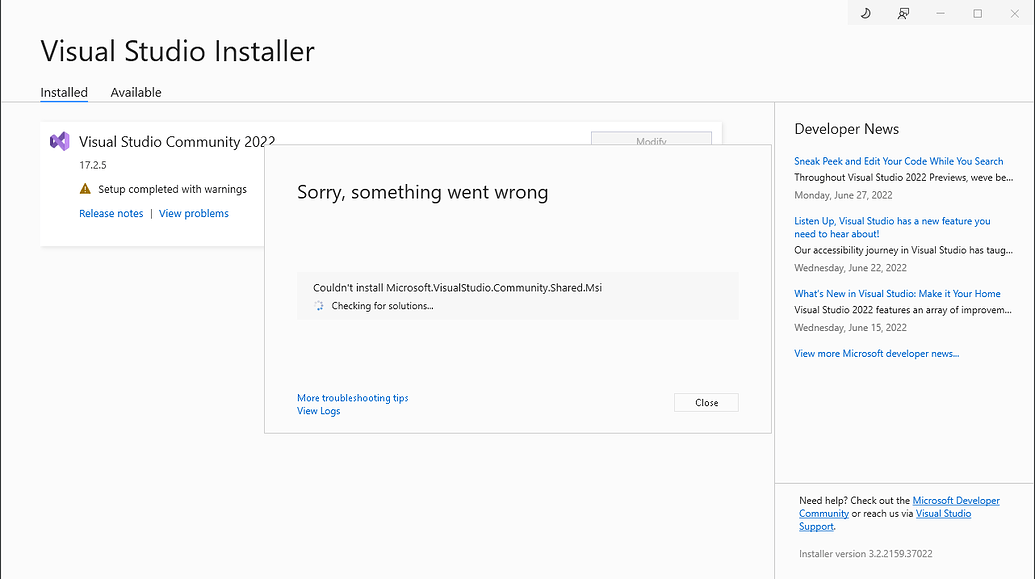Click the warning triangle next to setup message
This screenshot has width=1035, height=579.
(86, 189)
